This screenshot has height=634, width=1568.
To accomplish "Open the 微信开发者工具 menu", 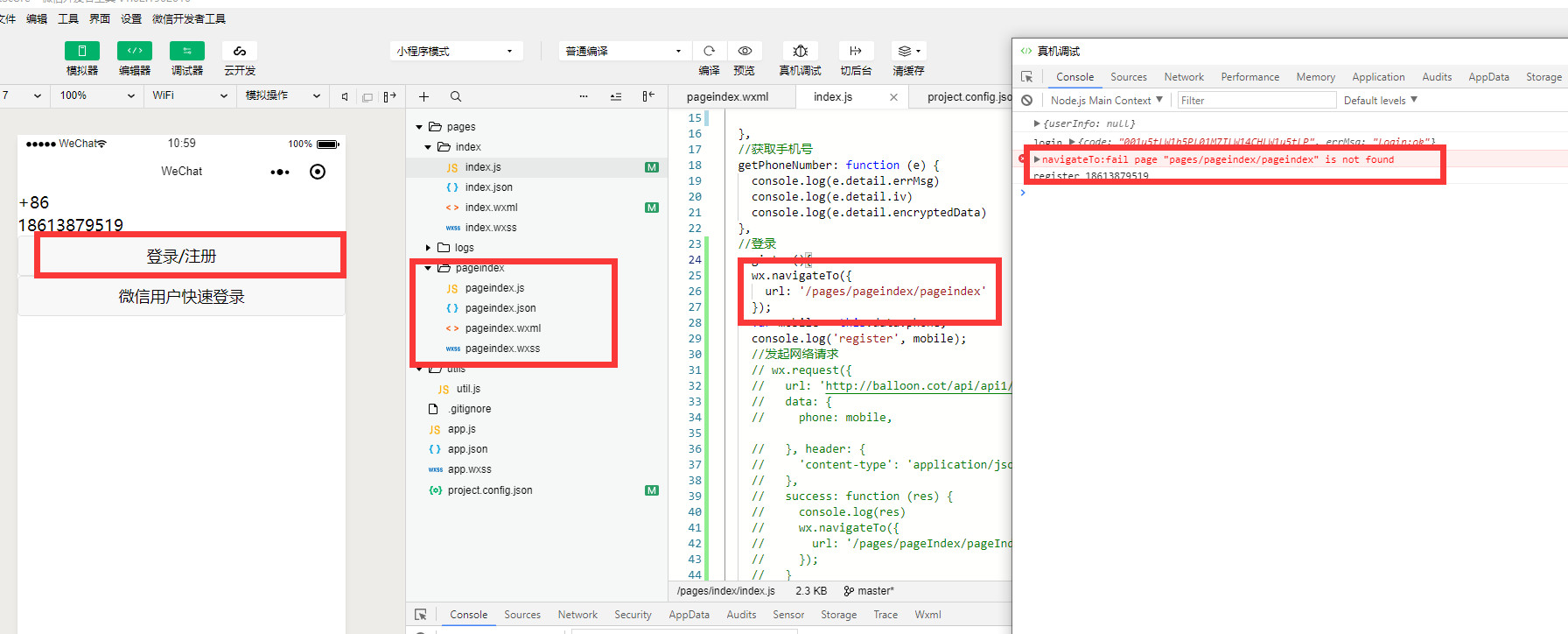I will click(188, 18).
